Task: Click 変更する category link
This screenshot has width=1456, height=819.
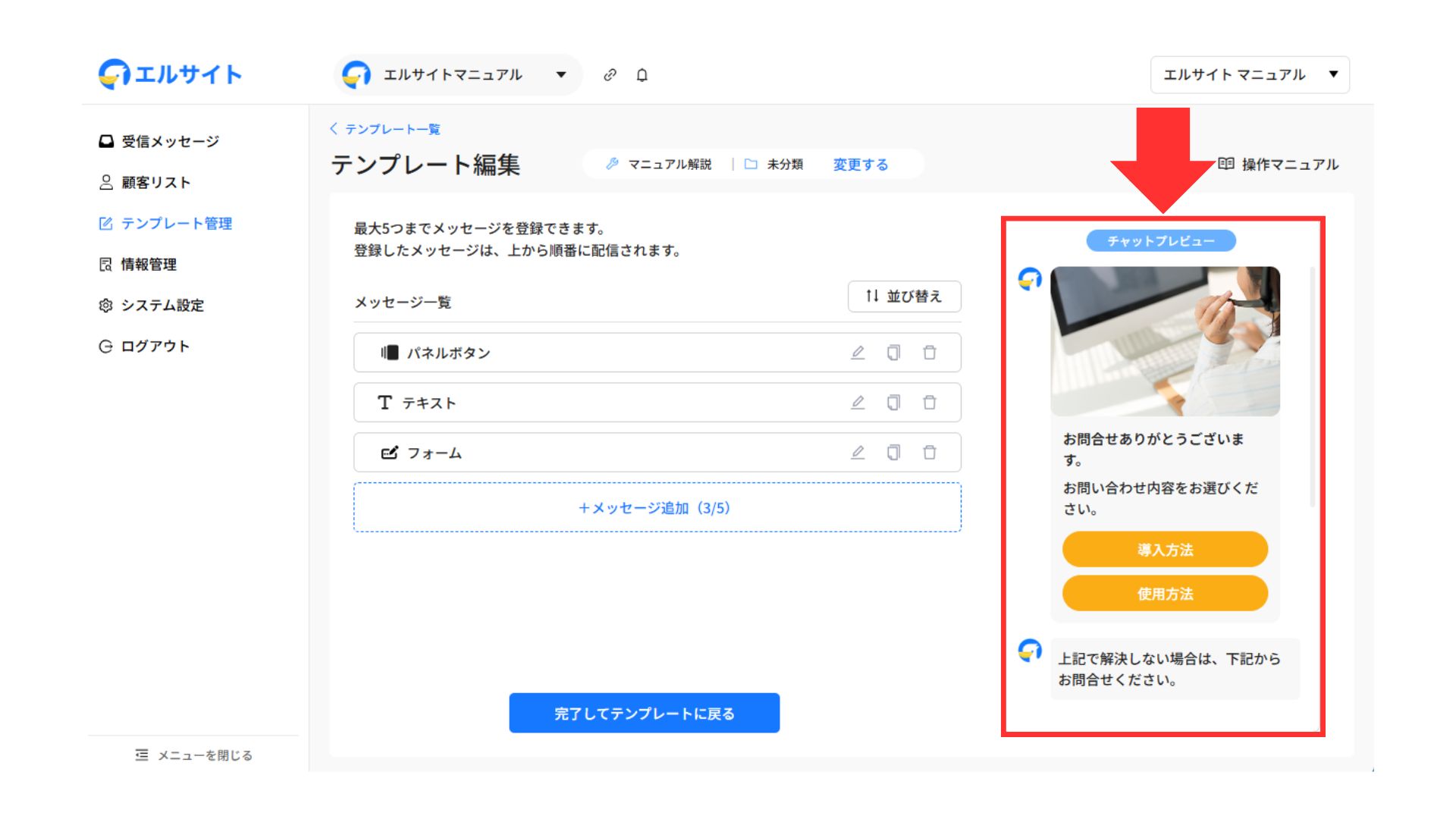Action: (860, 165)
